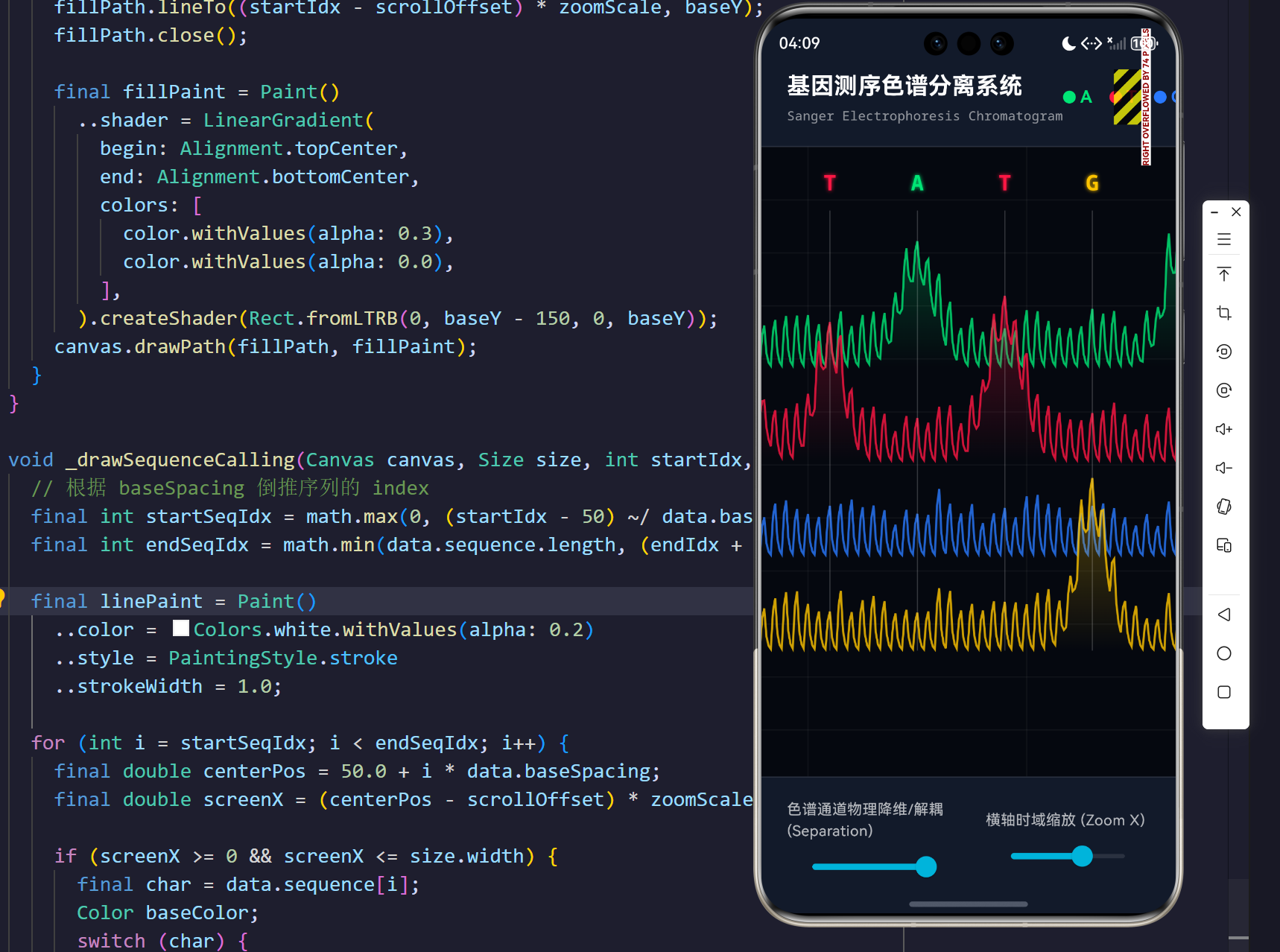Adjust the Separation slider thumb

(x=926, y=866)
